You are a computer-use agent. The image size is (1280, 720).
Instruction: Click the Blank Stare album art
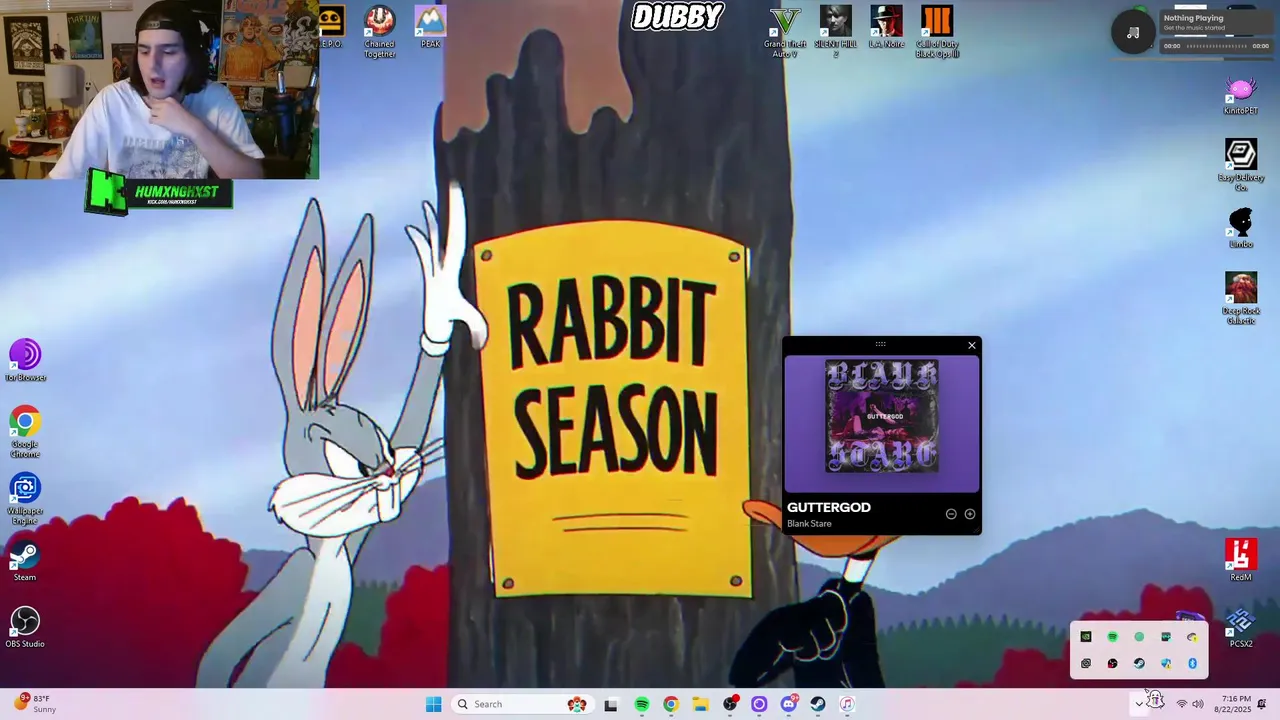(x=882, y=416)
